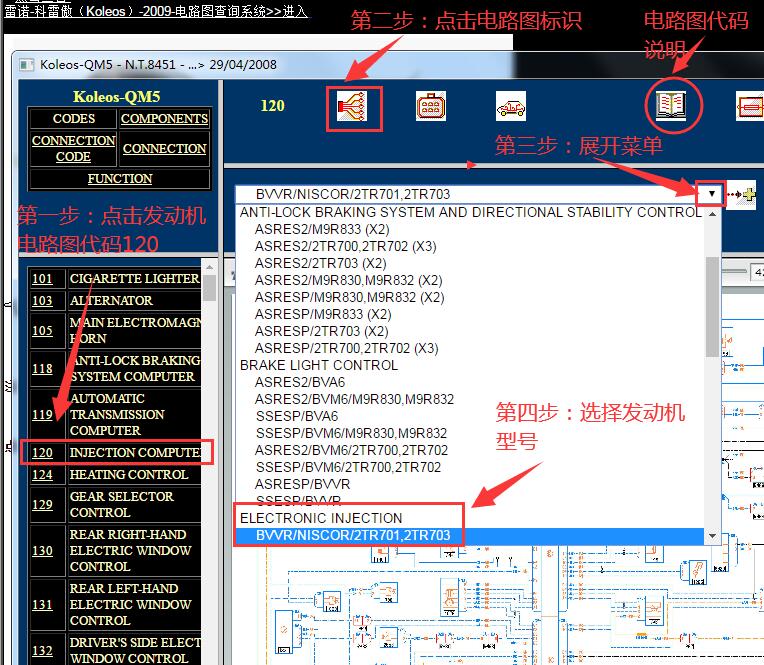The height and width of the screenshot is (665, 764).
Task: Click the add-wire plus icon beside dropdown
Action: [741, 195]
